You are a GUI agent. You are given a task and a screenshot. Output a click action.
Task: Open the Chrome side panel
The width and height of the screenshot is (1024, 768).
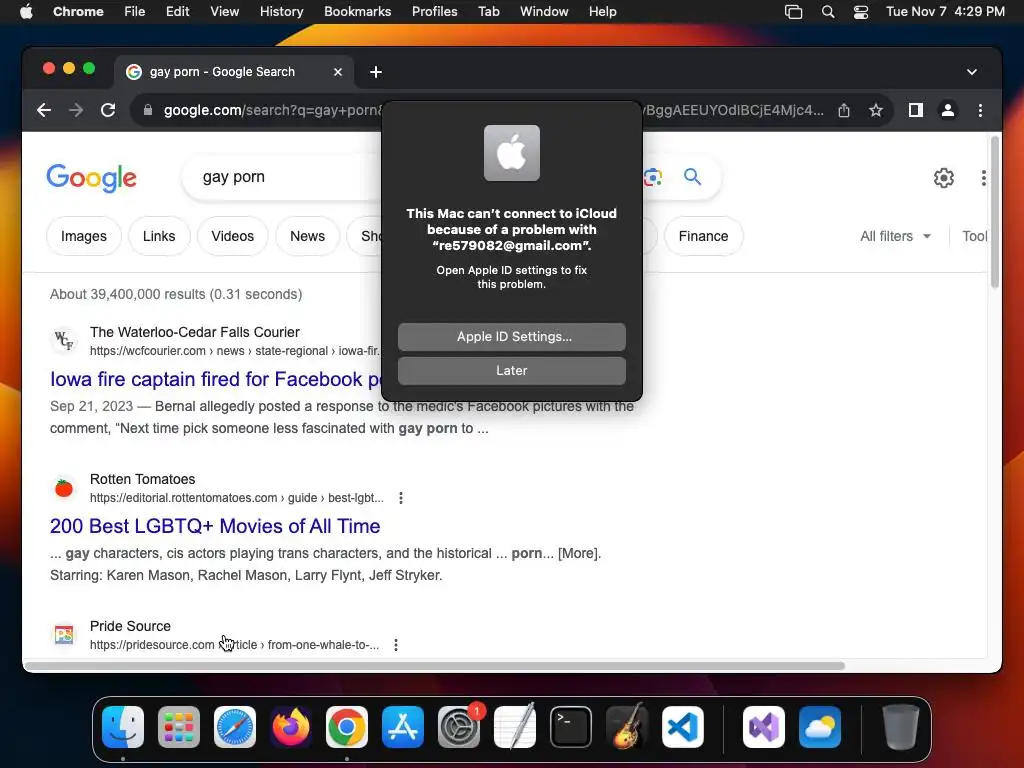(916, 110)
